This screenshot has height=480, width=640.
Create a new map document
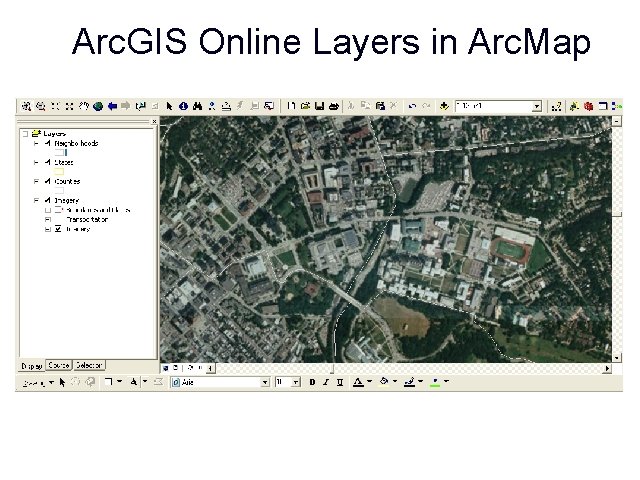pyautogui.click(x=291, y=106)
